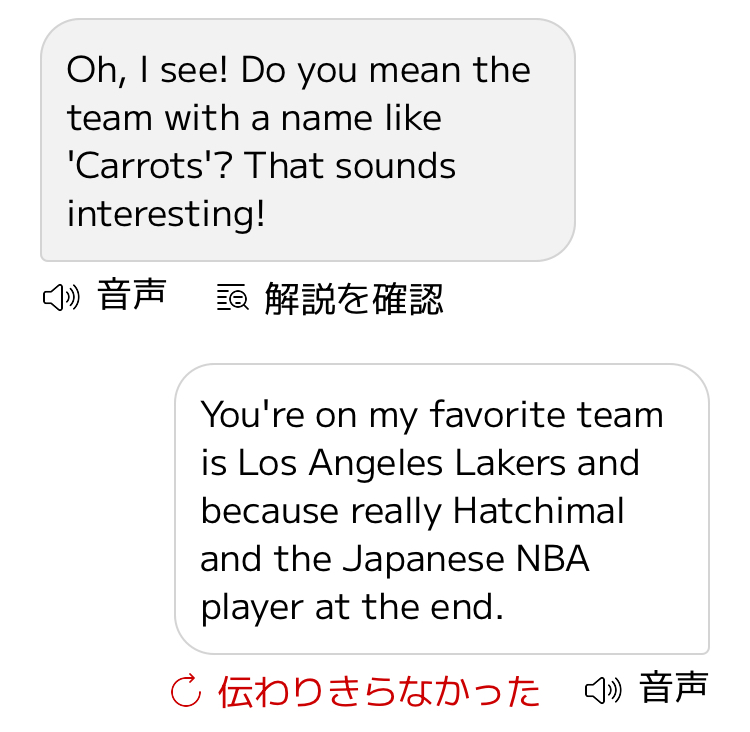Click 'interesting!' in the gray bubble
The width and height of the screenshot is (750, 732).
click(166, 213)
